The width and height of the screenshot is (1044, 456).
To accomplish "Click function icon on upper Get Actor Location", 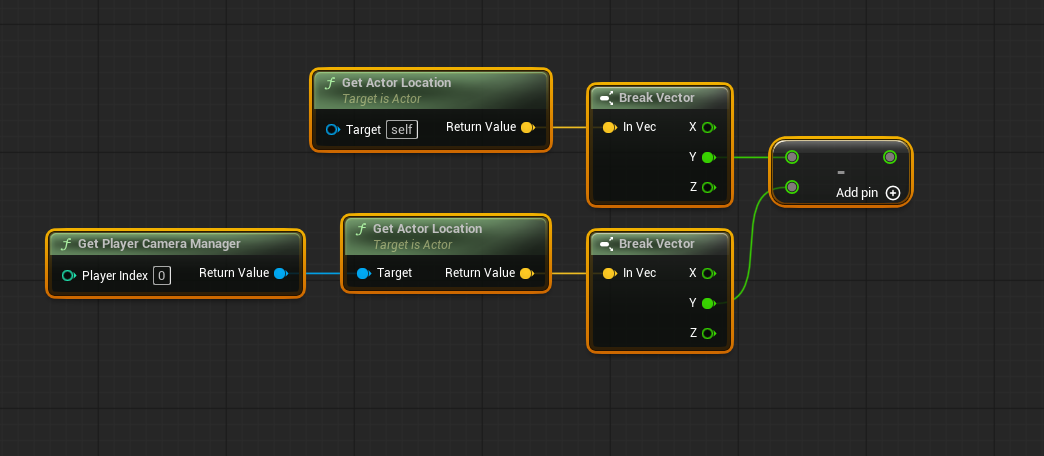I will pyautogui.click(x=330, y=84).
